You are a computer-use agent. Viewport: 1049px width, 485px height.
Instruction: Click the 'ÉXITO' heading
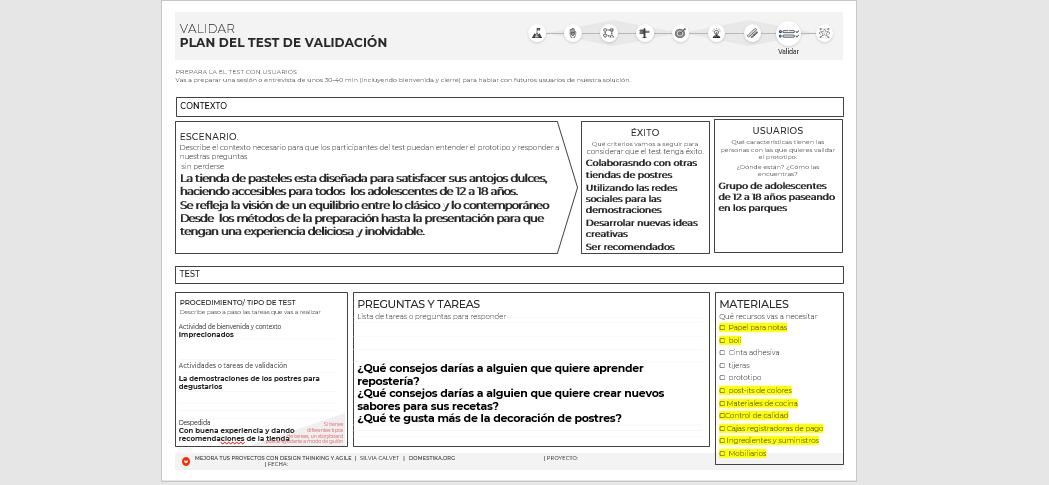645,132
